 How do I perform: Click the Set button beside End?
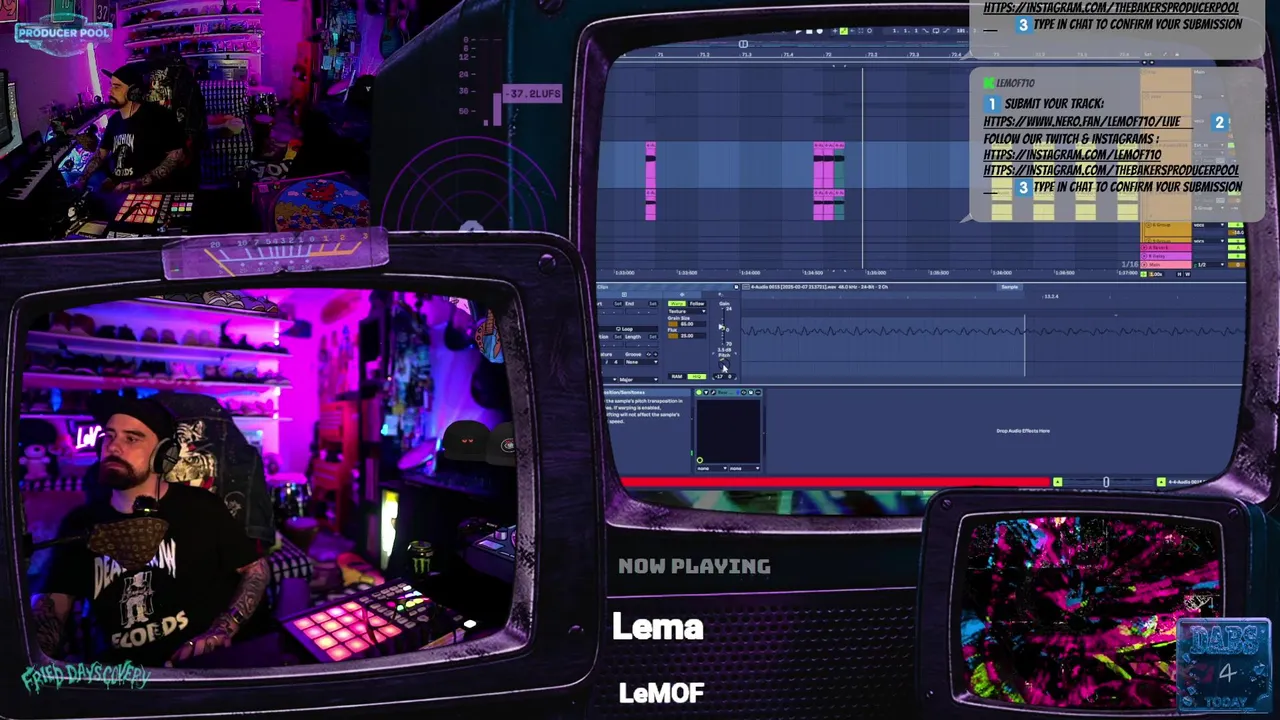(653, 304)
